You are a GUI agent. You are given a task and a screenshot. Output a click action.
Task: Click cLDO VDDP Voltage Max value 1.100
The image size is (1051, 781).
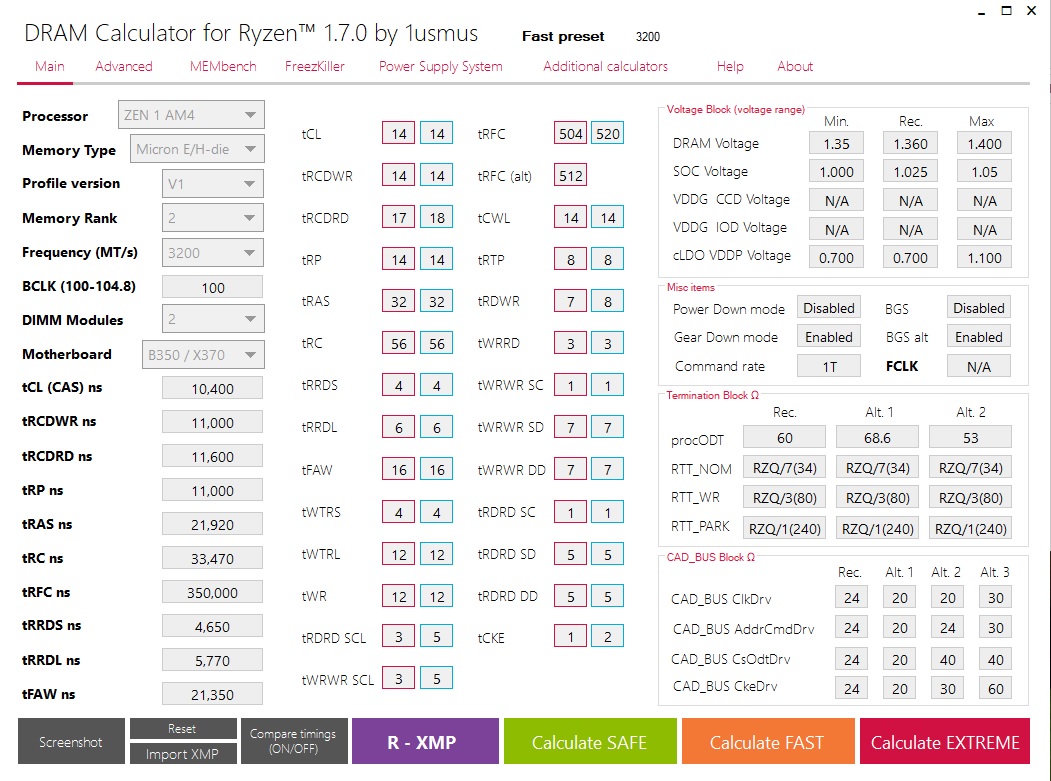984,257
